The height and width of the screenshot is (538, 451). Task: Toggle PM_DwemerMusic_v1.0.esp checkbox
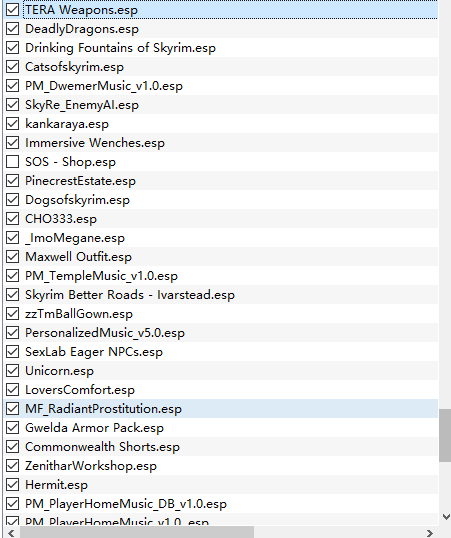pyautogui.click(x=13, y=86)
